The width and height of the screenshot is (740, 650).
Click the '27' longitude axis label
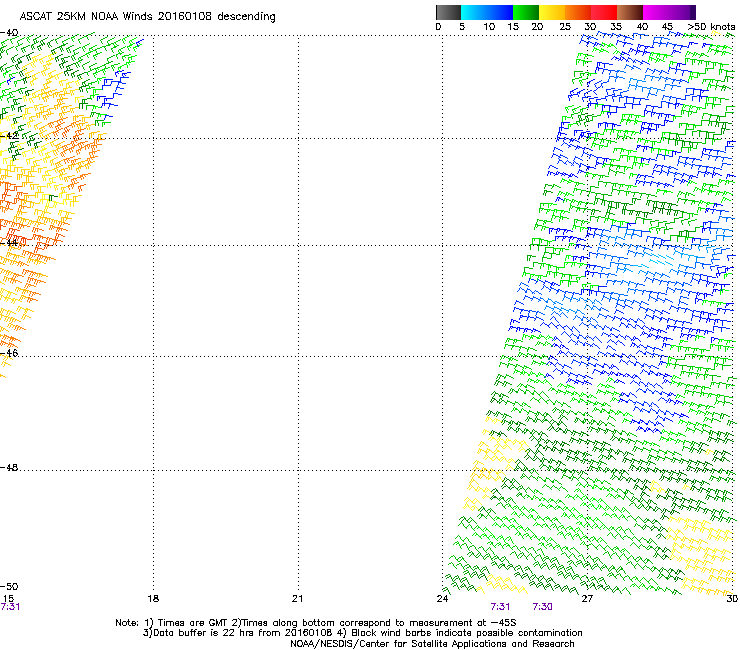pyautogui.click(x=587, y=599)
